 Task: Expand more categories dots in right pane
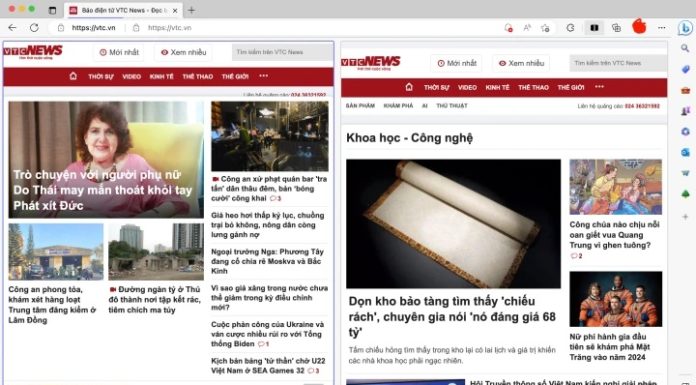coord(600,87)
